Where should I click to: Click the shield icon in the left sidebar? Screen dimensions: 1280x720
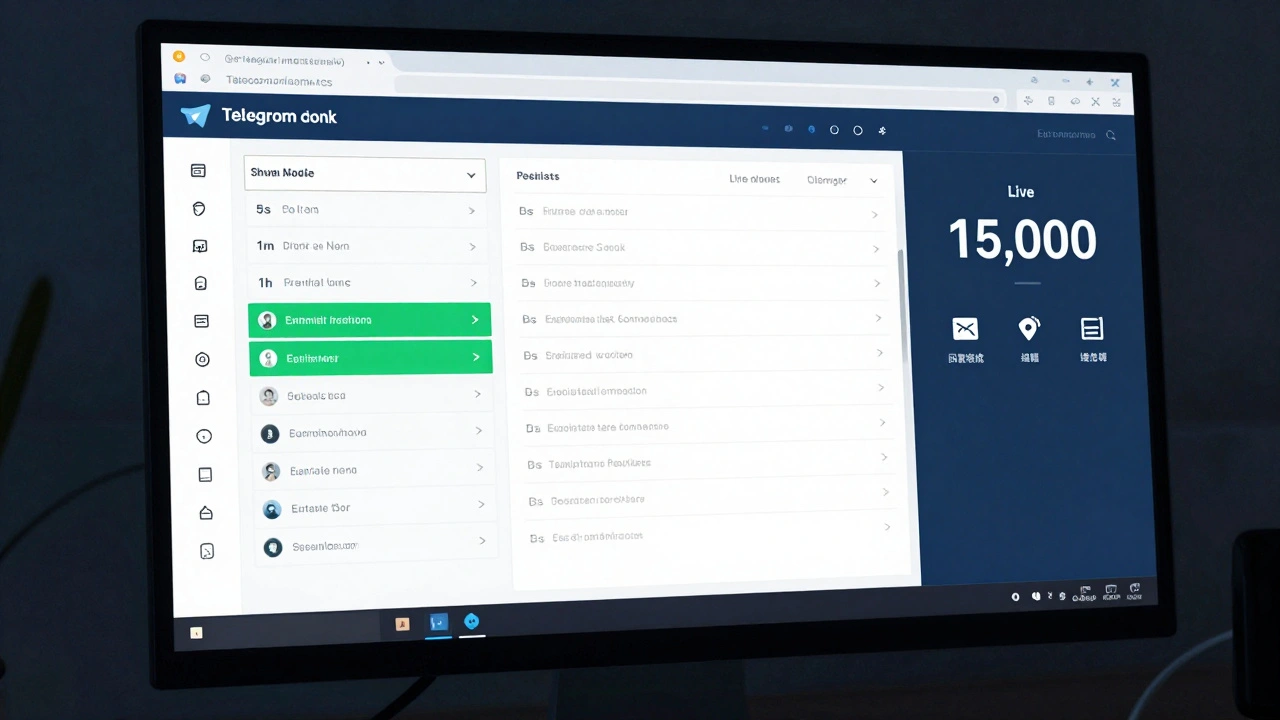[x=199, y=209]
